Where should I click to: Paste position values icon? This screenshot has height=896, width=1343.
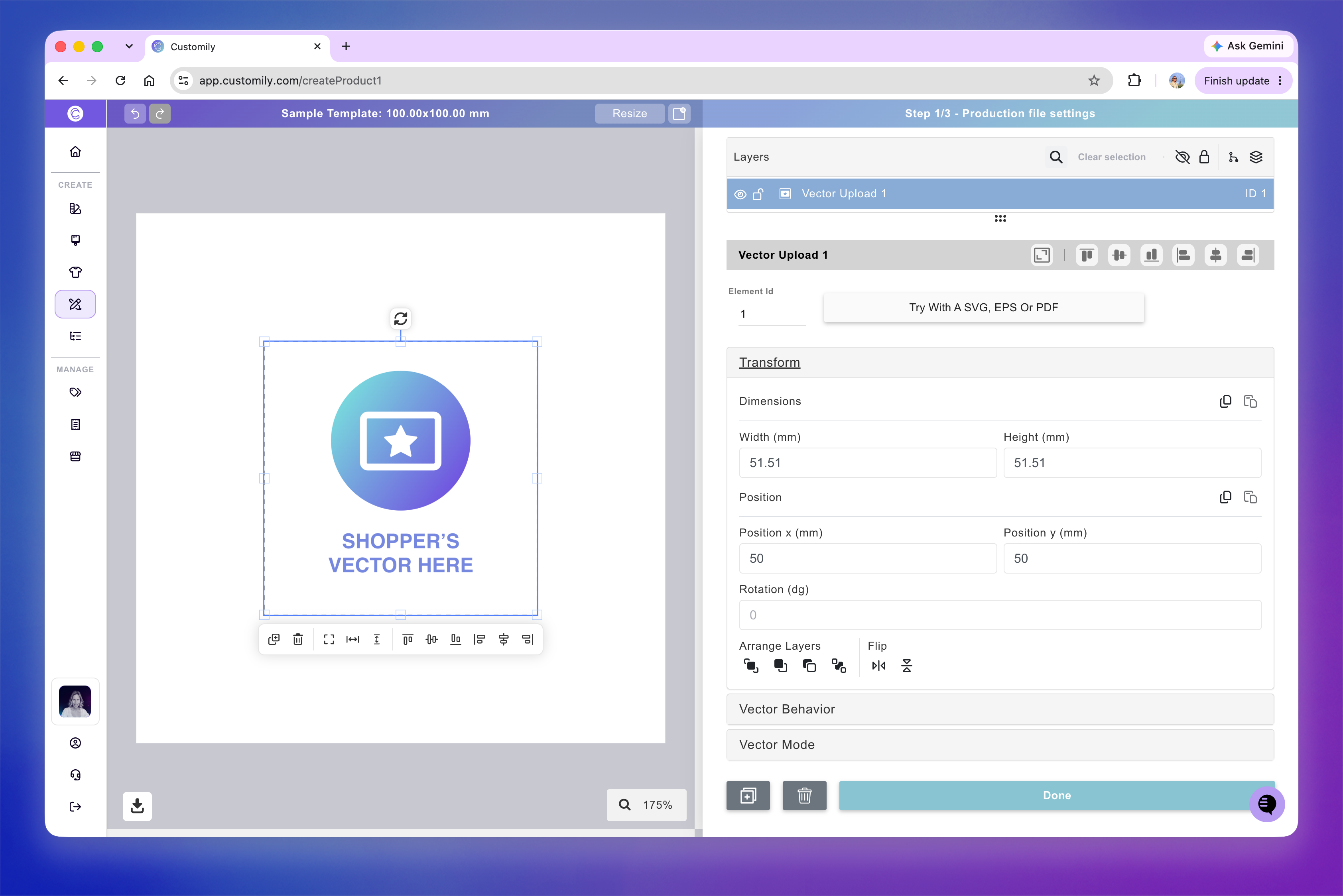(x=1250, y=497)
